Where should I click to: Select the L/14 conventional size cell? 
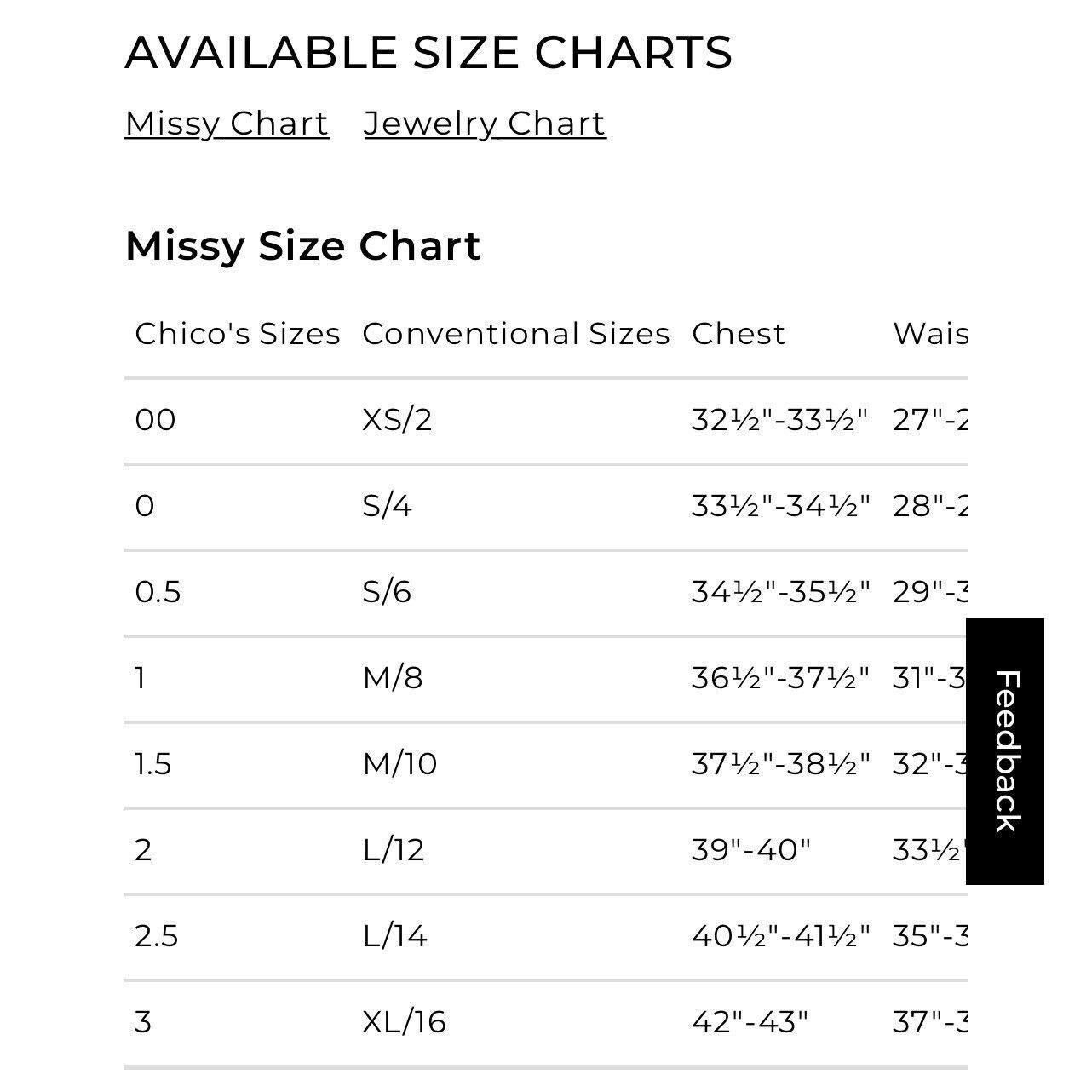394,936
